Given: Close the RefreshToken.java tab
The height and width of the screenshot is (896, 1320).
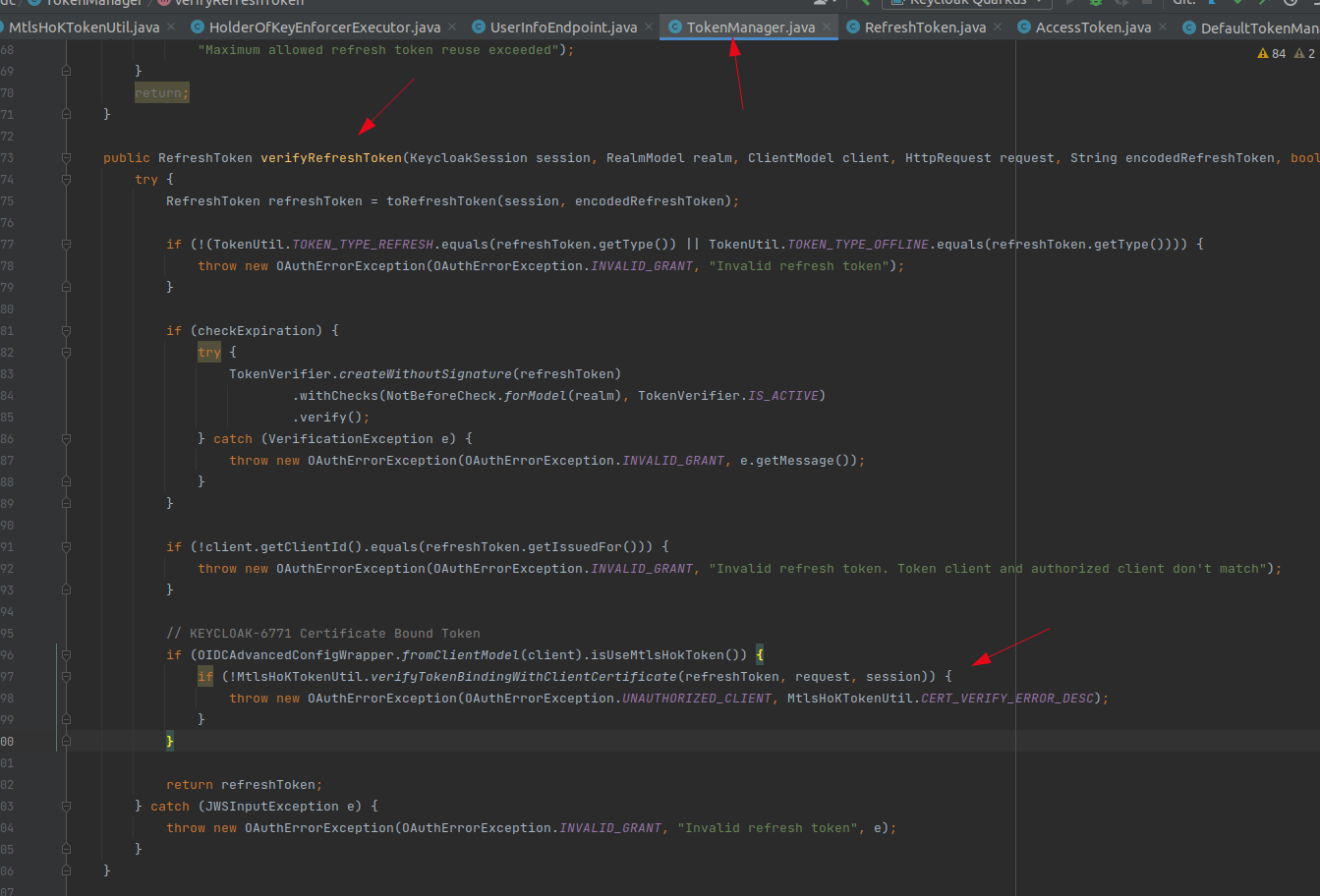Looking at the screenshot, I should pyautogui.click(x=998, y=28).
